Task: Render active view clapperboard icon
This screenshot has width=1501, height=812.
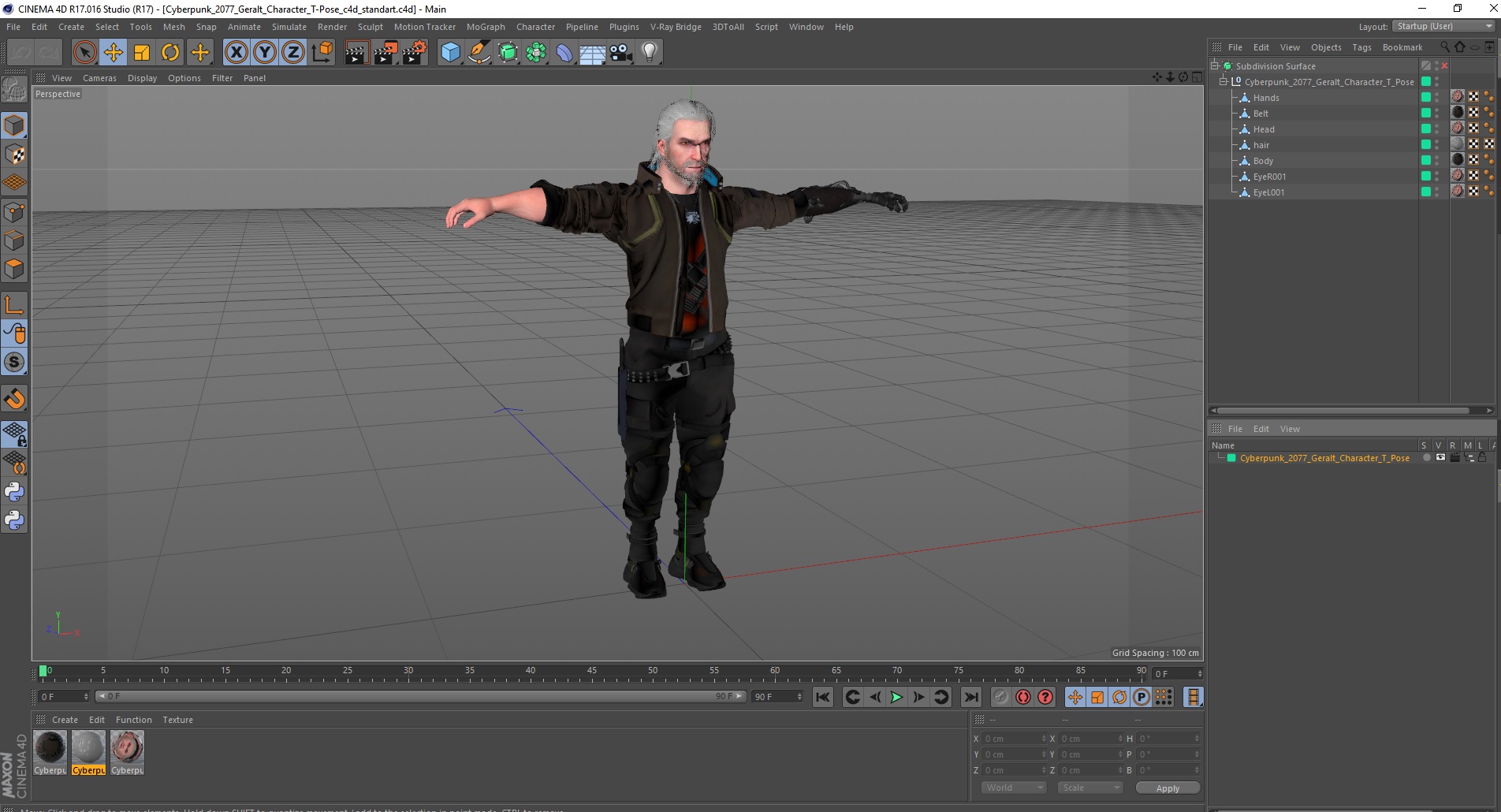Action: [356, 53]
